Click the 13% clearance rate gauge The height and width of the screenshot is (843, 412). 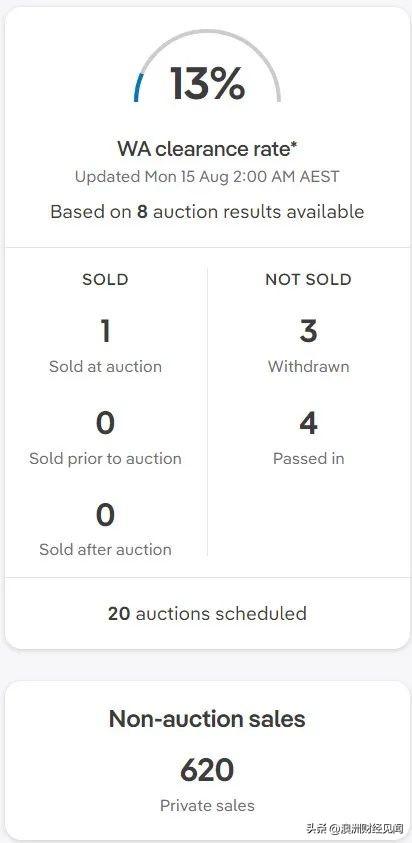pyautogui.click(x=207, y=67)
